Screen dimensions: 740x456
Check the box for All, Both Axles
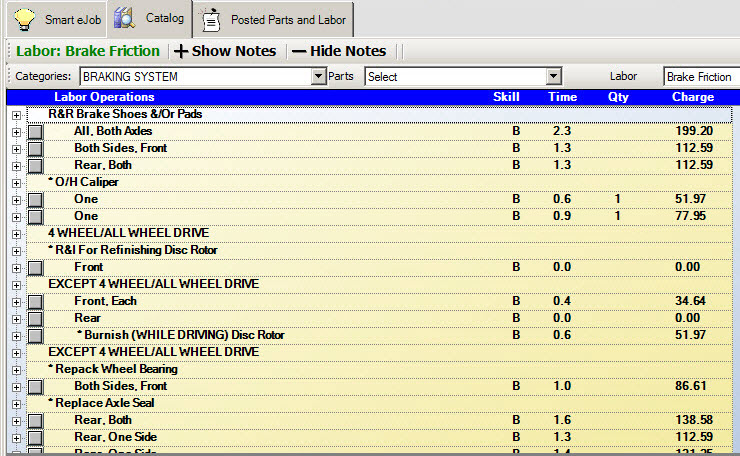[35, 132]
